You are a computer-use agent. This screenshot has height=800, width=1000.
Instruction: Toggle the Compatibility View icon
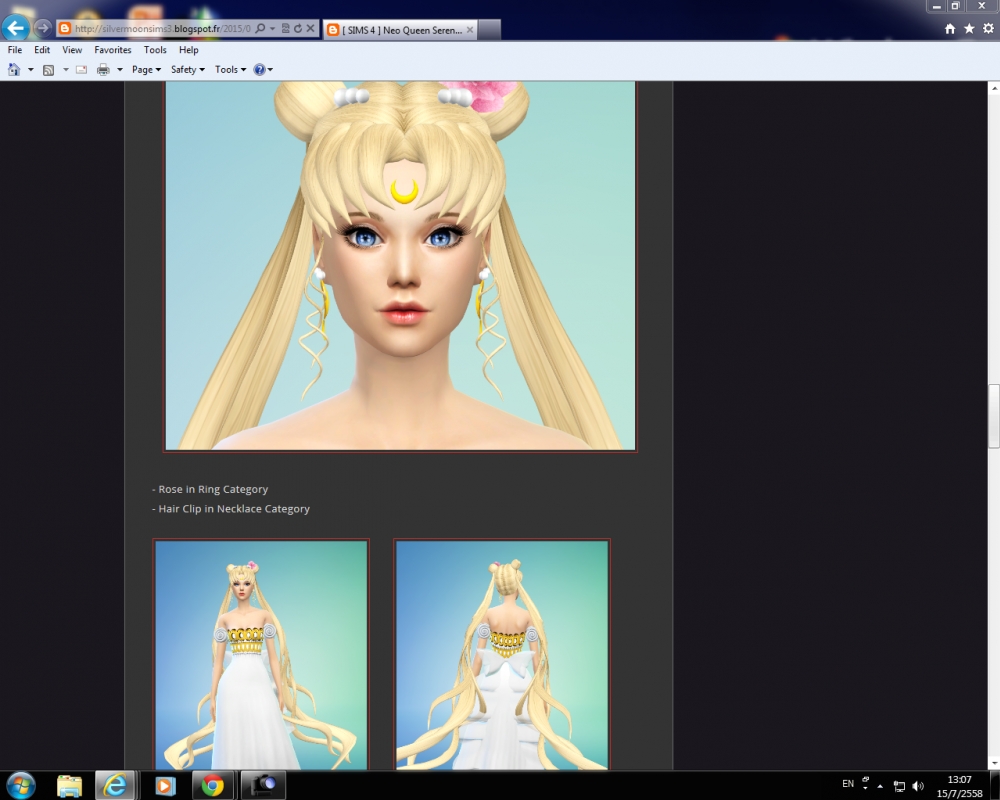point(286,29)
